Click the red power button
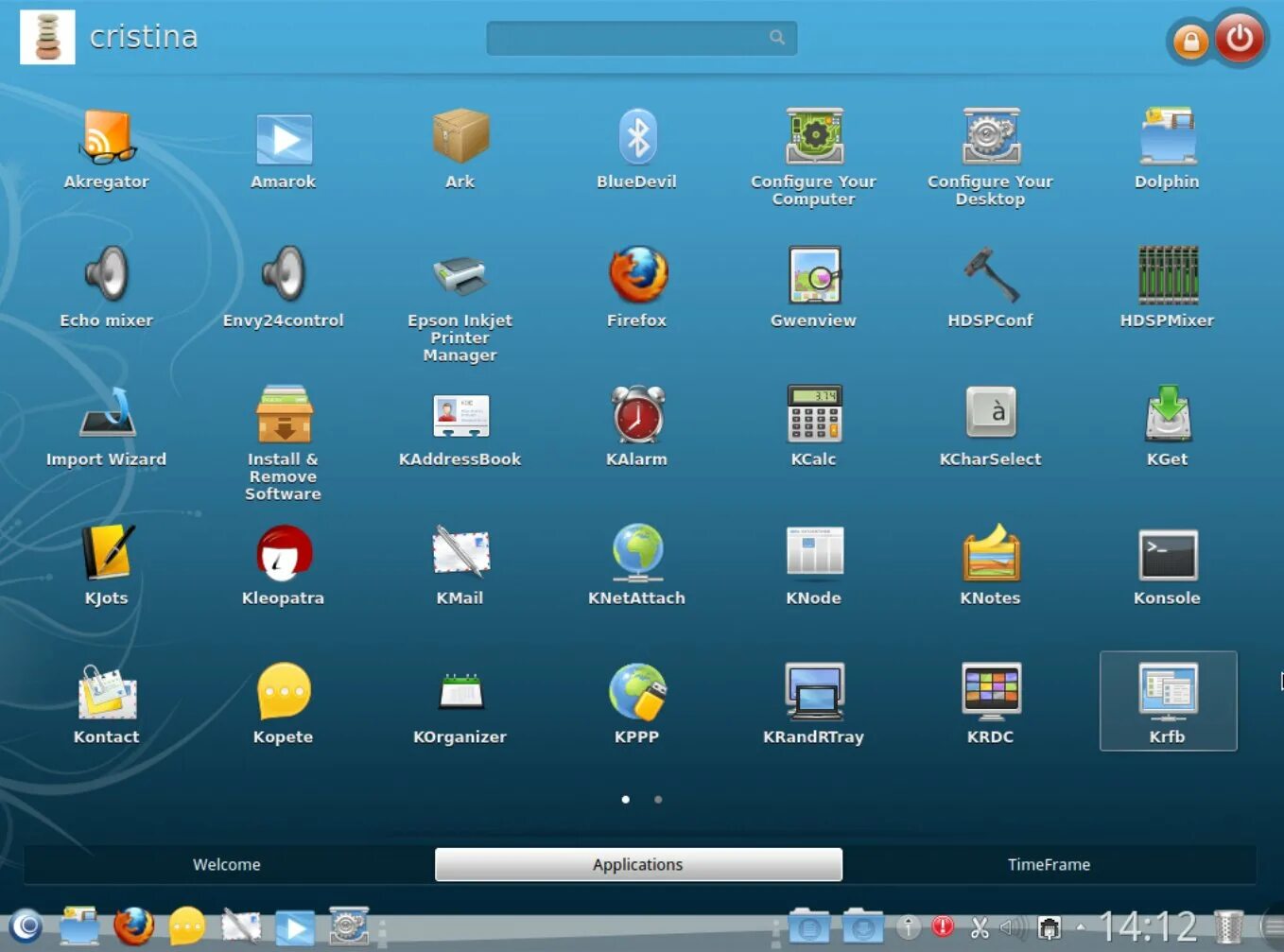The image size is (1284, 952). pyautogui.click(x=1240, y=39)
